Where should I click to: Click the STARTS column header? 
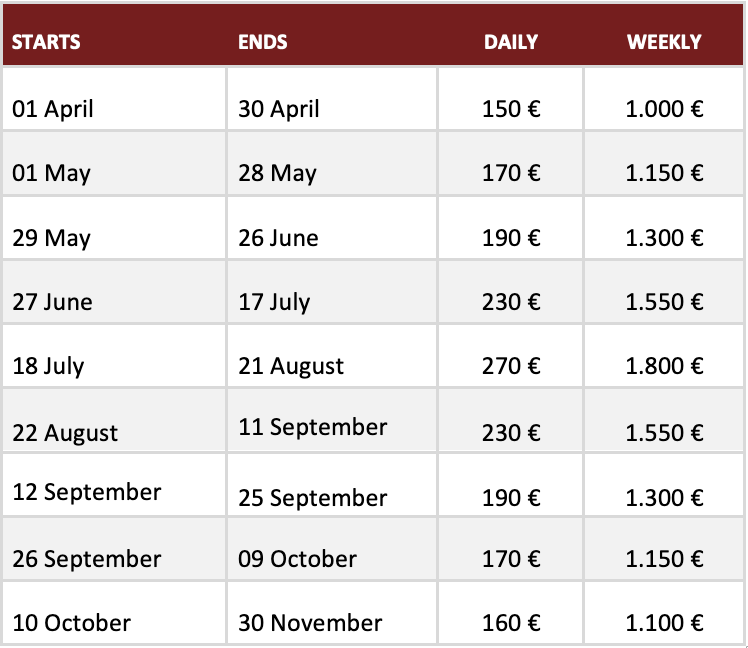point(46,42)
